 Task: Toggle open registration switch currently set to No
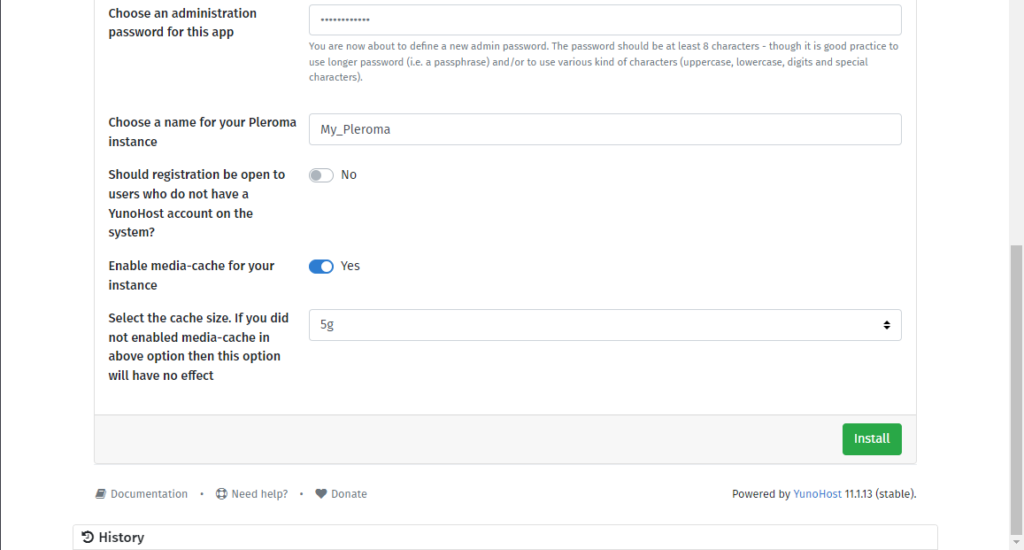click(321, 175)
